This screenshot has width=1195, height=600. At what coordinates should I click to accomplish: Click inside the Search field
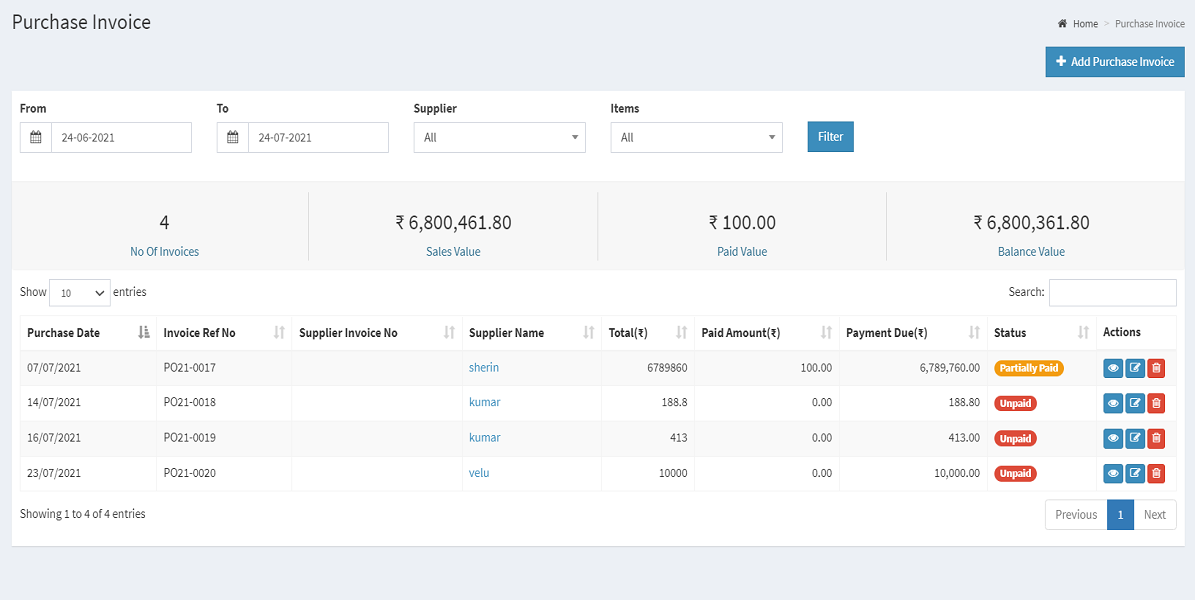click(1112, 292)
